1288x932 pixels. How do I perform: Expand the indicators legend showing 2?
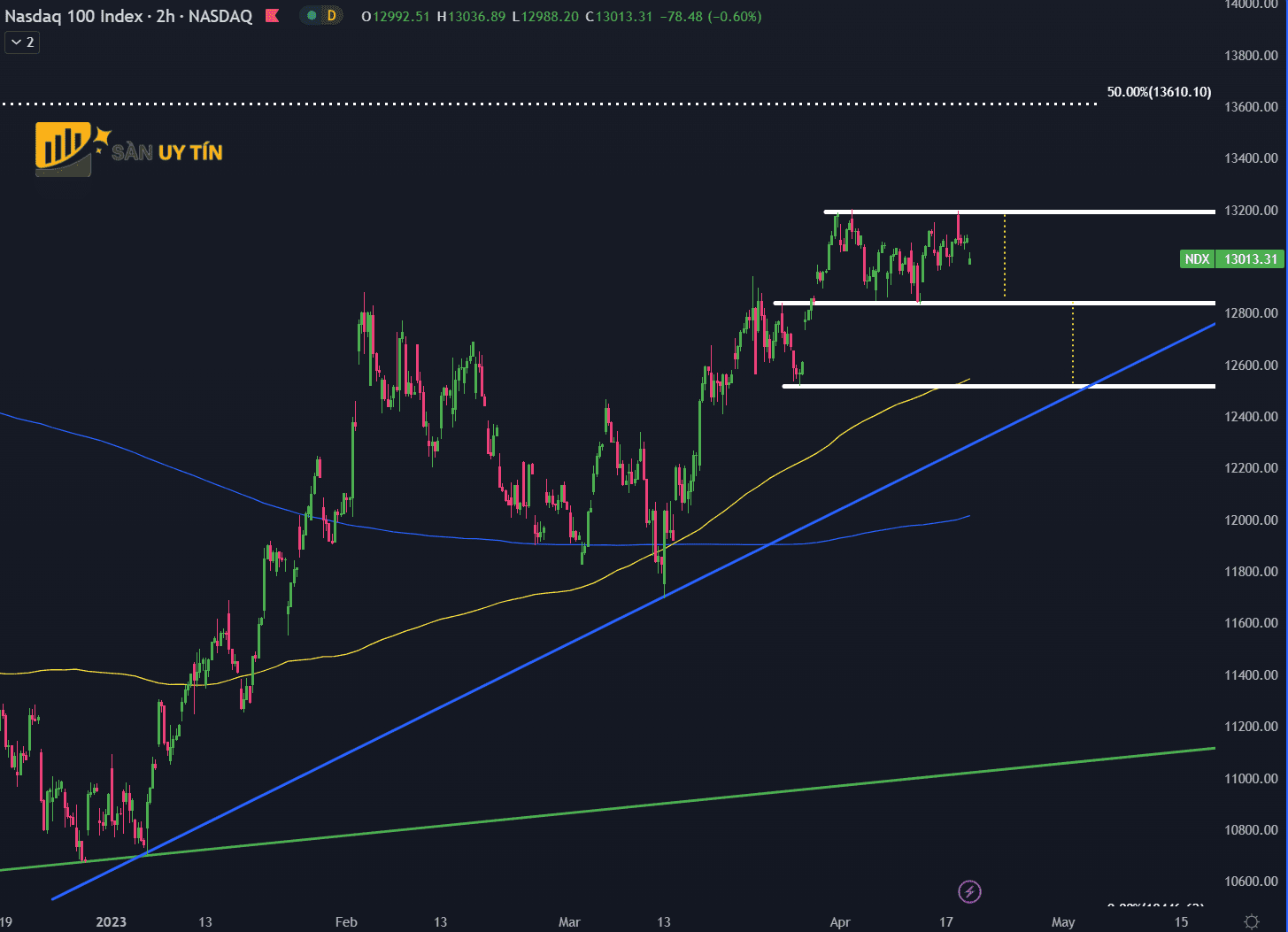[22, 42]
